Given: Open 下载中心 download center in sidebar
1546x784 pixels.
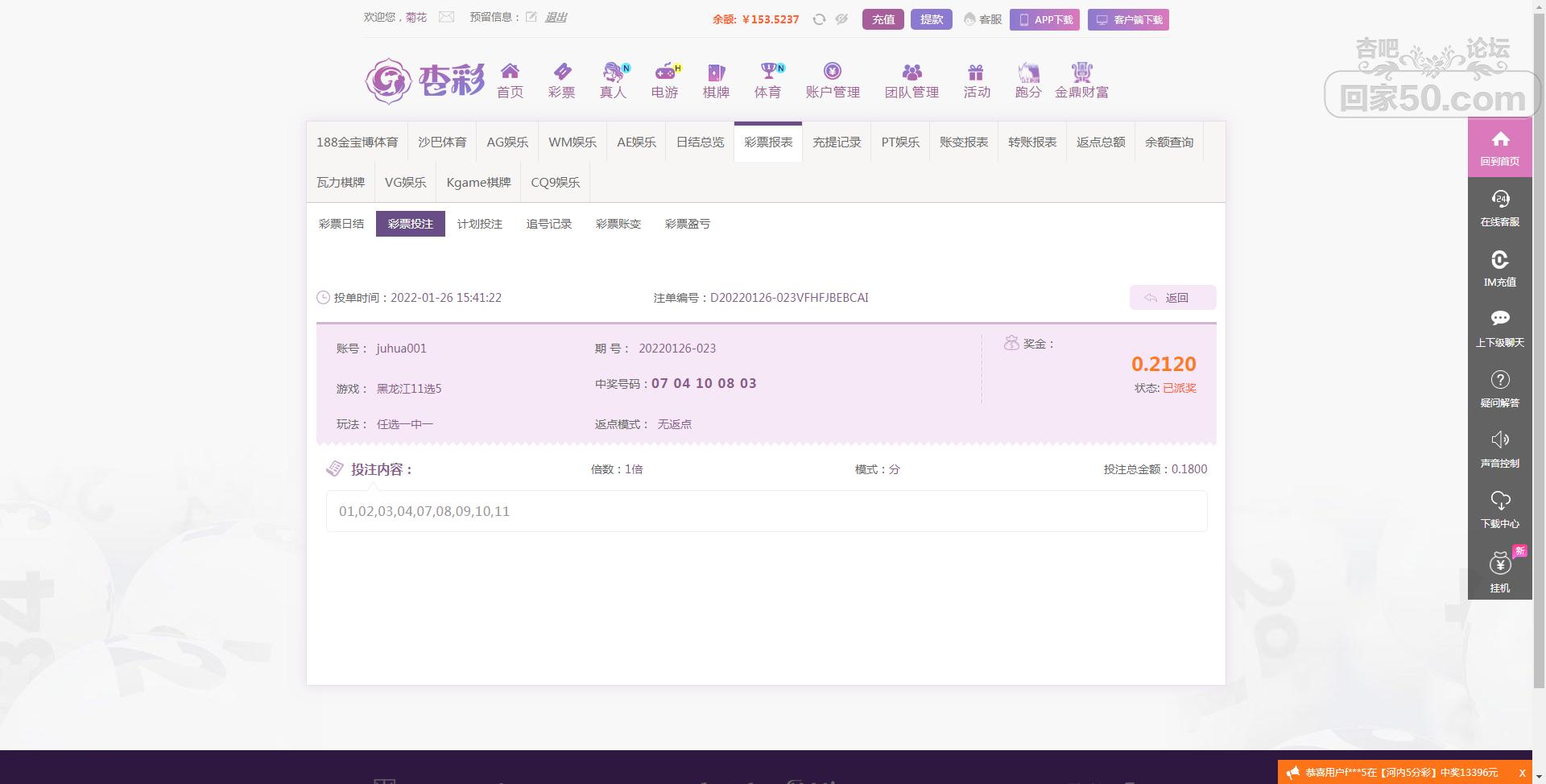Looking at the screenshot, I should coord(1499,510).
